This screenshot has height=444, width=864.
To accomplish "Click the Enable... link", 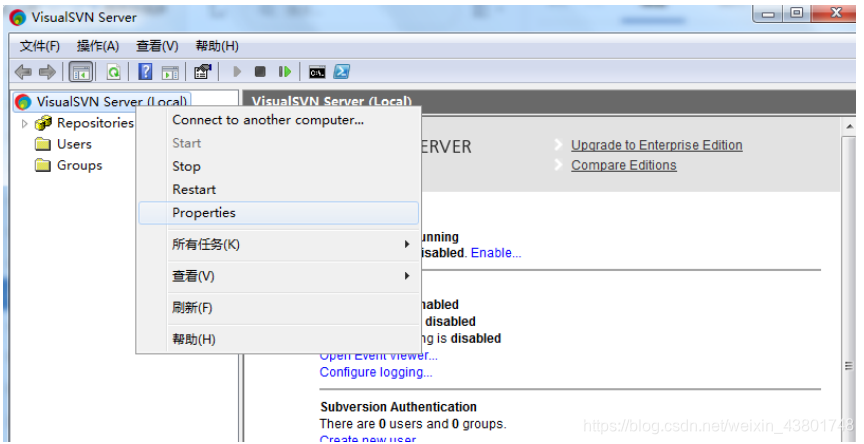I will click(496, 253).
